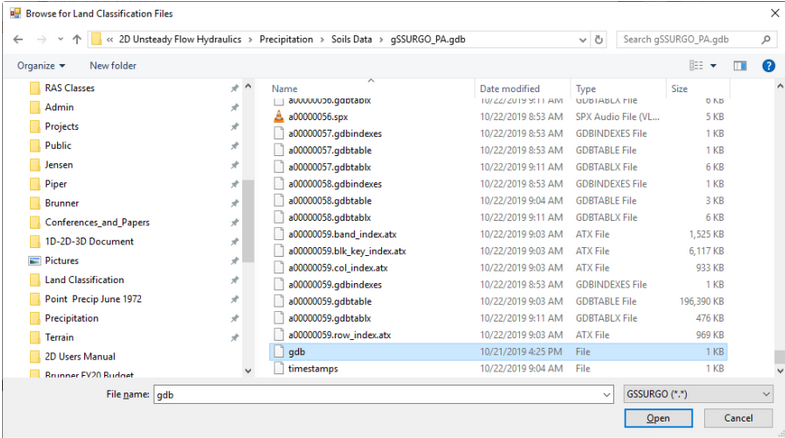Sort by Date modified column header

click(x=510, y=89)
